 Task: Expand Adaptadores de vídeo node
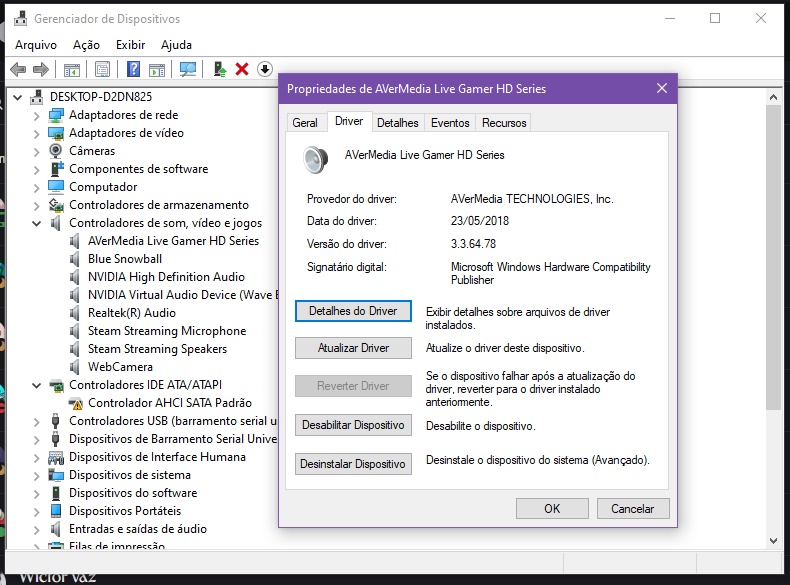point(36,134)
